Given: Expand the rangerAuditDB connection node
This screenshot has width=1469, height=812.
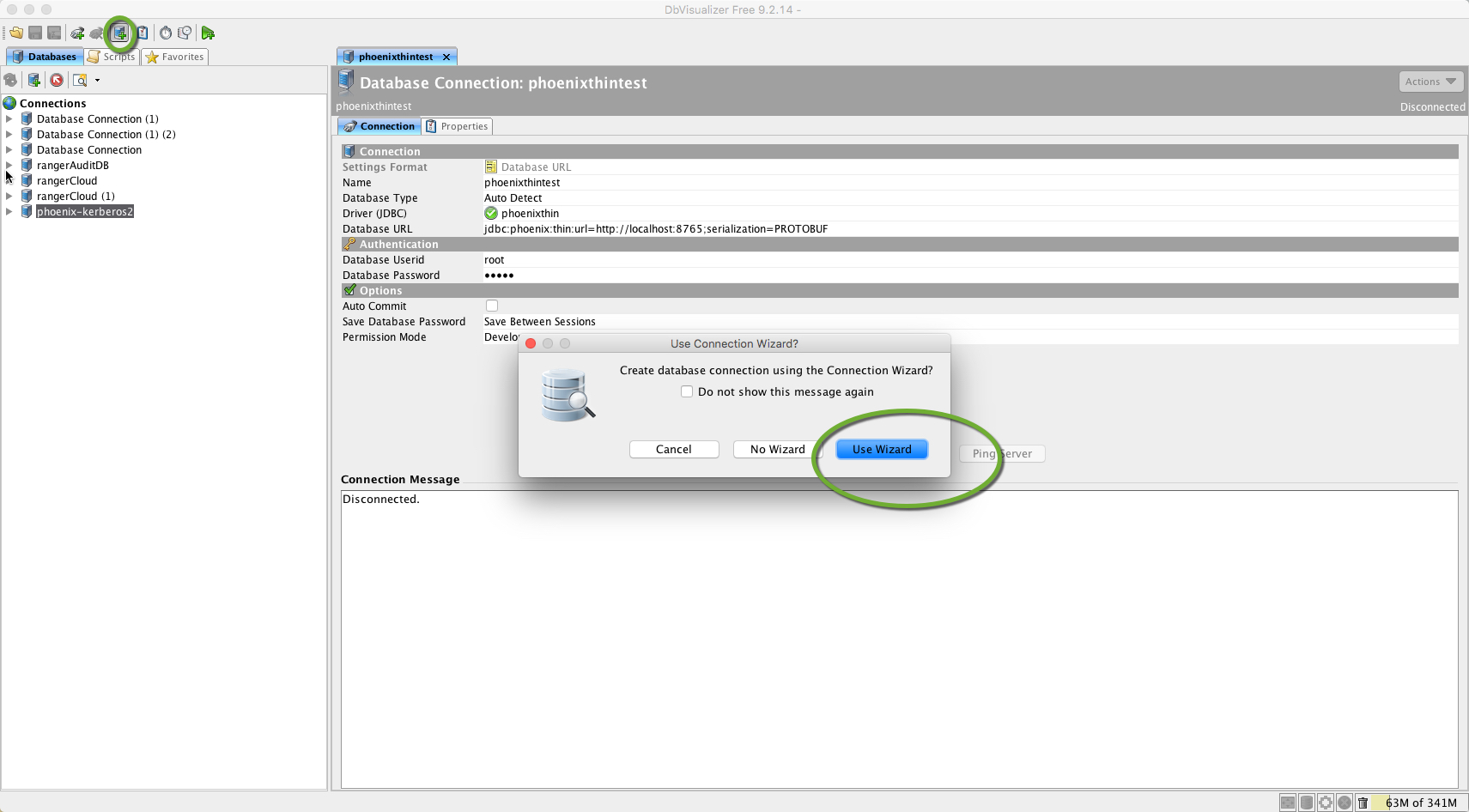Looking at the screenshot, I should click(x=9, y=165).
